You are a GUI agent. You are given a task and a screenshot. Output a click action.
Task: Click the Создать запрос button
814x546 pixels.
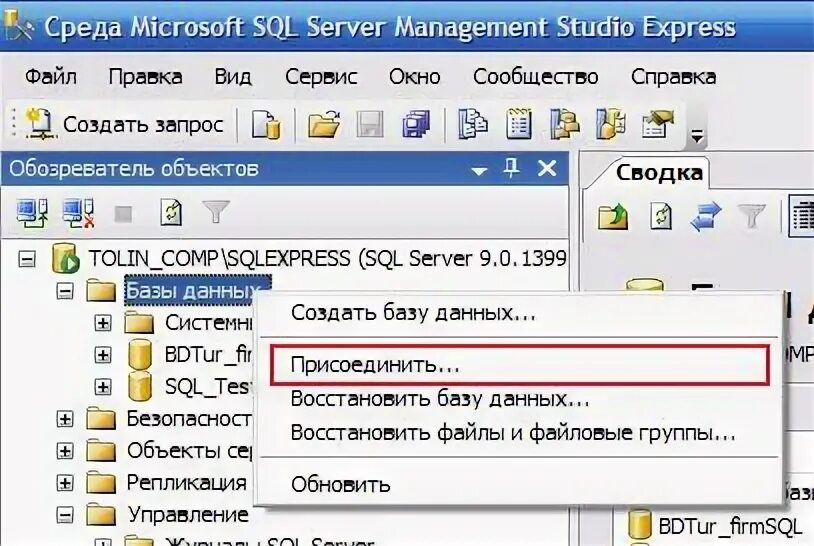(125, 124)
